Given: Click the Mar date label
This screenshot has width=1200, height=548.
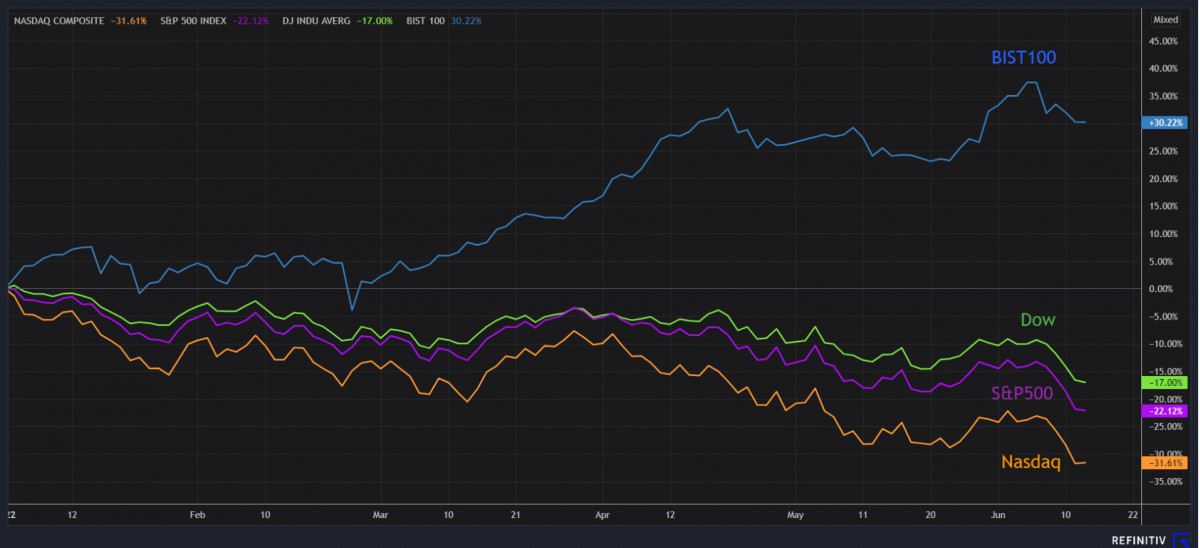Looking at the screenshot, I should (380, 514).
